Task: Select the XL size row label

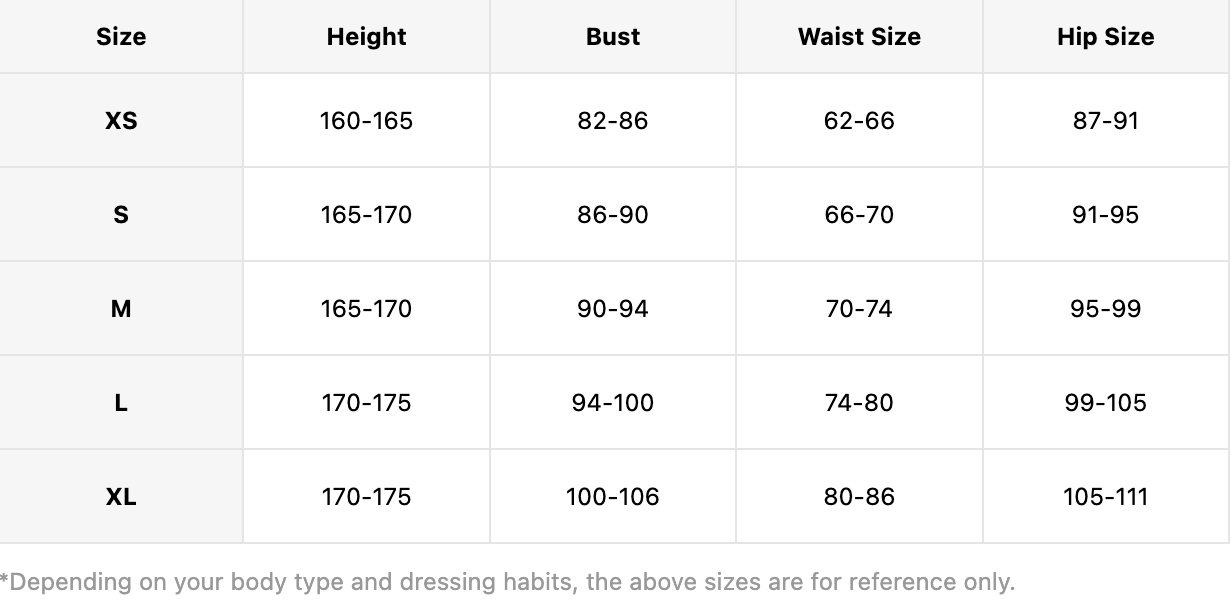Action: coord(121,497)
